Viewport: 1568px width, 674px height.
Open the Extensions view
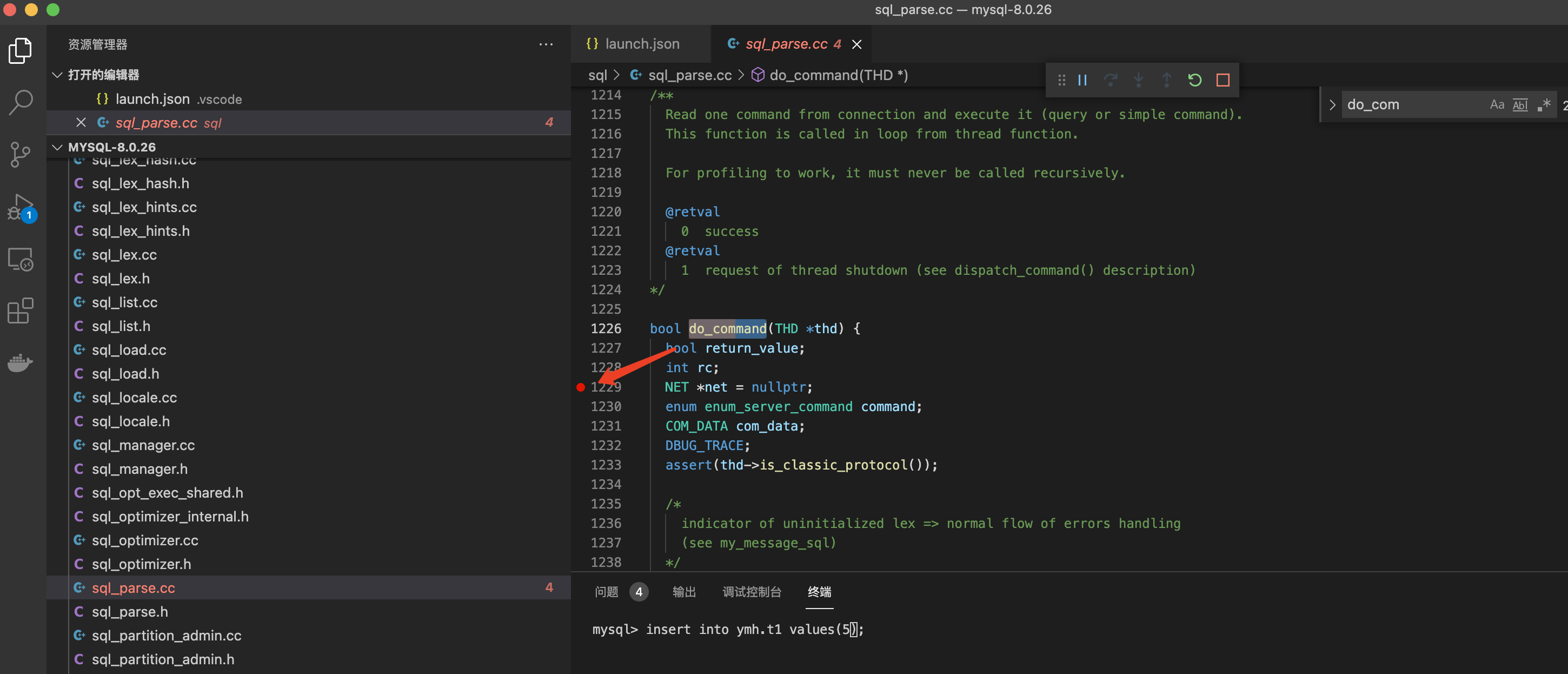pyautogui.click(x=21, y=310)
